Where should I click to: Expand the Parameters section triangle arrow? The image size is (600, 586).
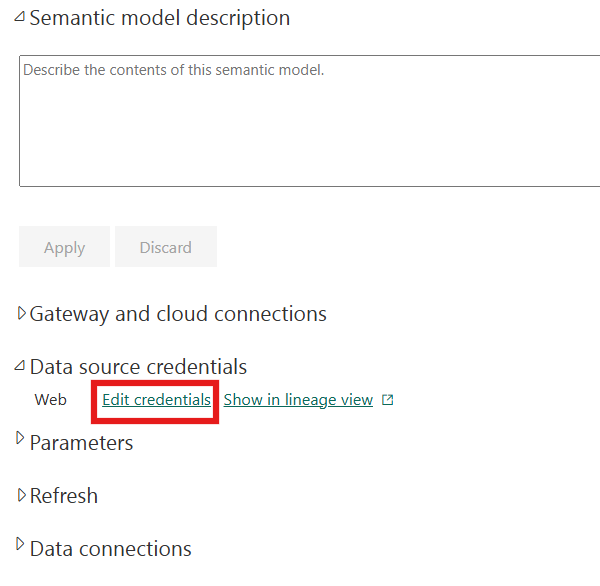tap(22, 440)
